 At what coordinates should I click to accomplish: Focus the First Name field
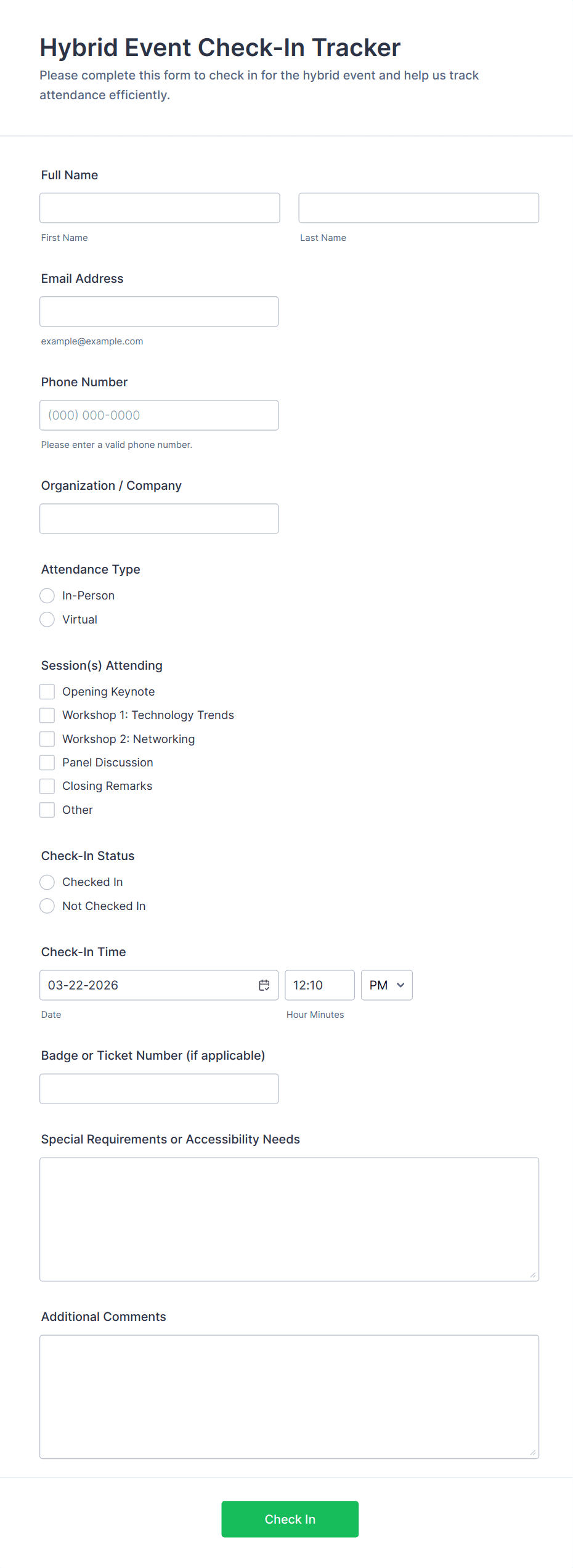click(160, 208)
